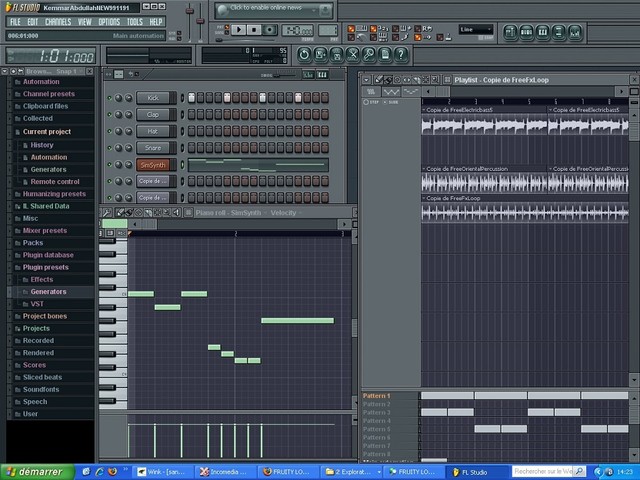Open the Mixer presets folder in browser
The image size is (640, 480).
[44, 230]
